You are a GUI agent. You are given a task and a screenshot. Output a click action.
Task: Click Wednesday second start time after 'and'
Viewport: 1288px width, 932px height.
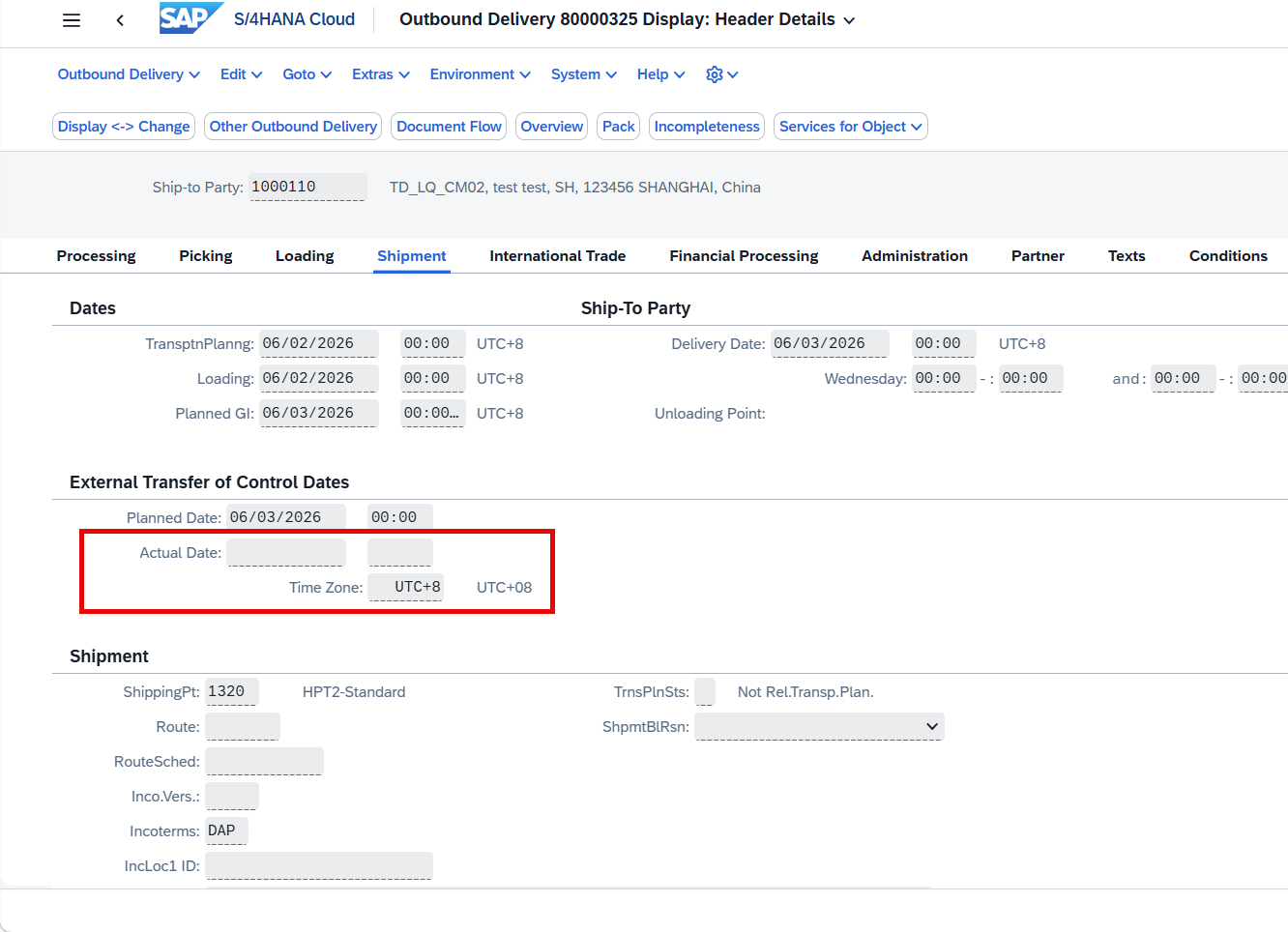coord(1183,378)
